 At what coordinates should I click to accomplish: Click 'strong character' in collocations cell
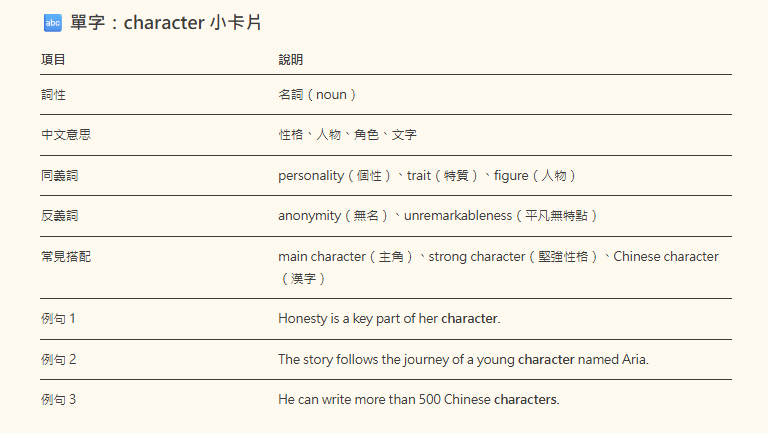tap(477, 257)
